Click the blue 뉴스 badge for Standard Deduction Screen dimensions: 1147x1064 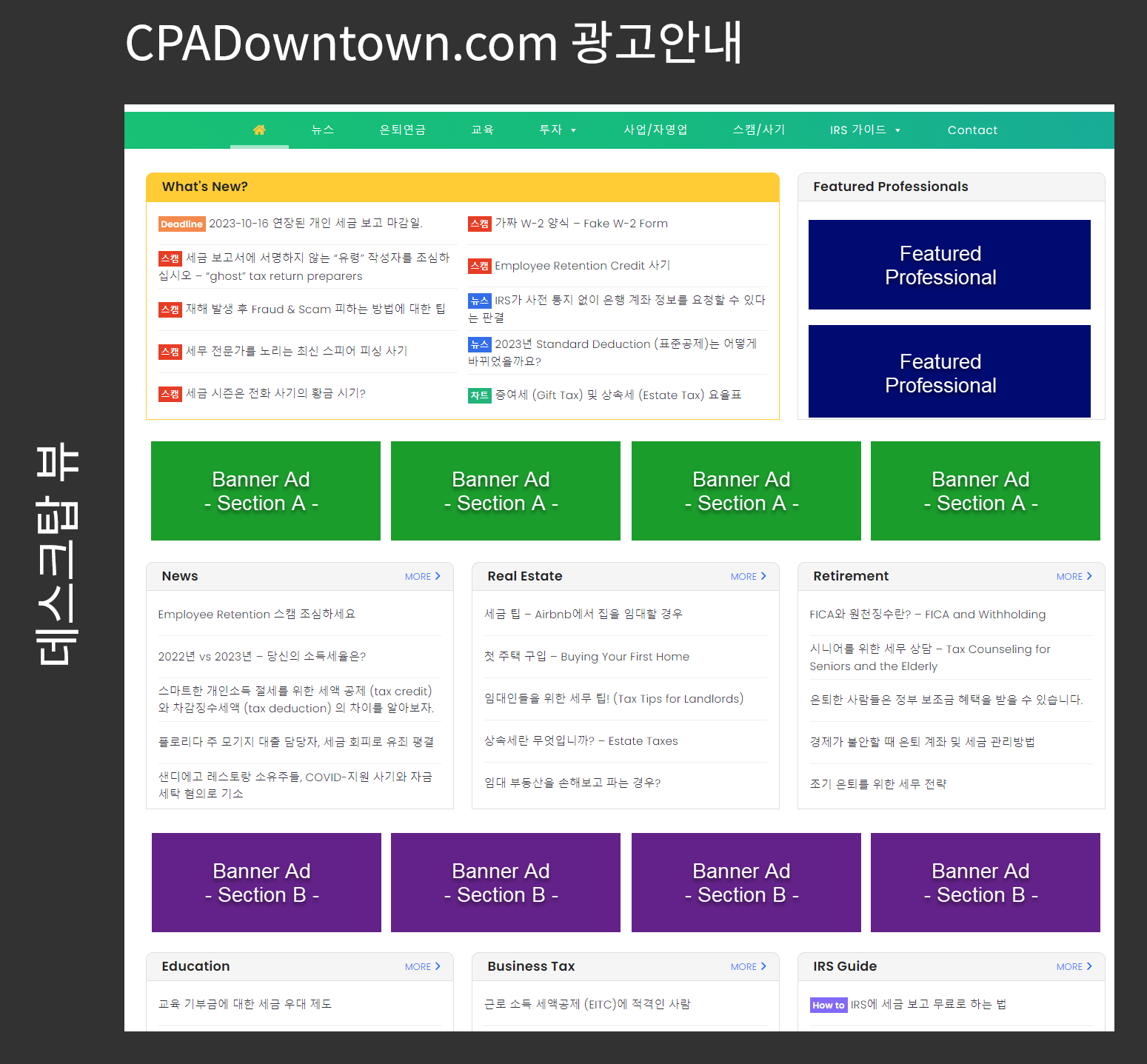click(479, 344)
